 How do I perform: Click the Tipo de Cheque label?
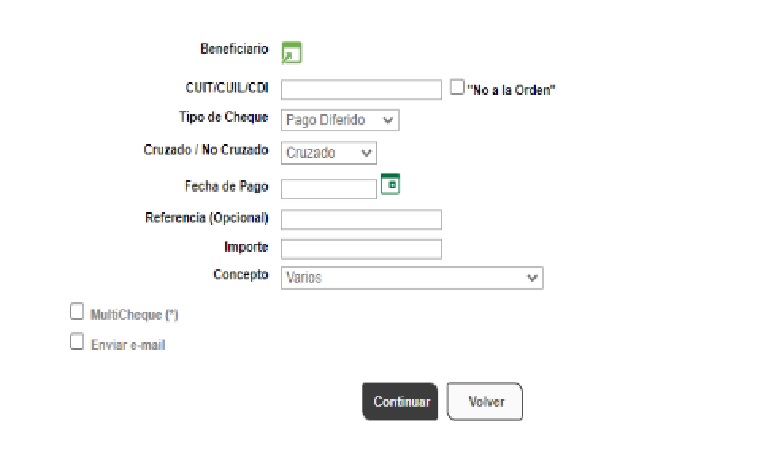click(223, 117)
